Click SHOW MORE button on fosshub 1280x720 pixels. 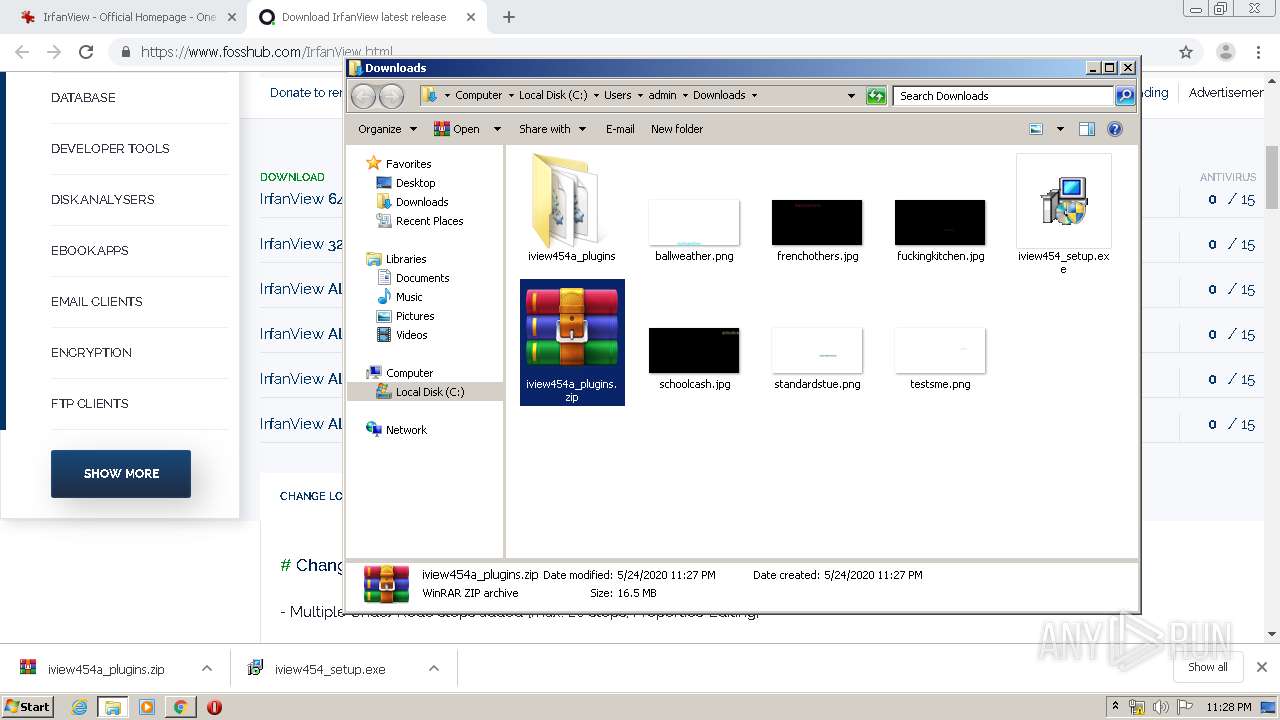tap(121, 473)
